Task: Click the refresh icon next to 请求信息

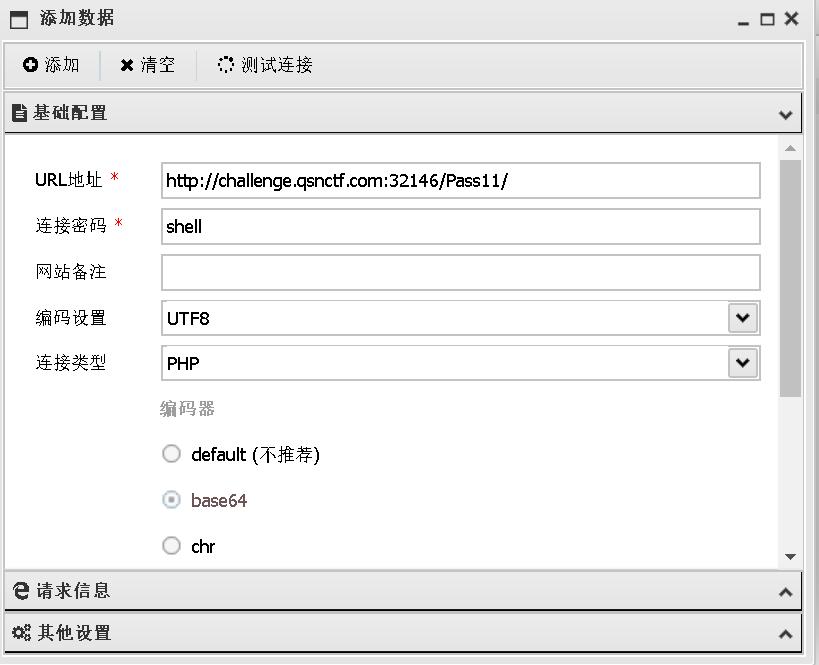Action: pyautogui.click(x=21, y=590)
